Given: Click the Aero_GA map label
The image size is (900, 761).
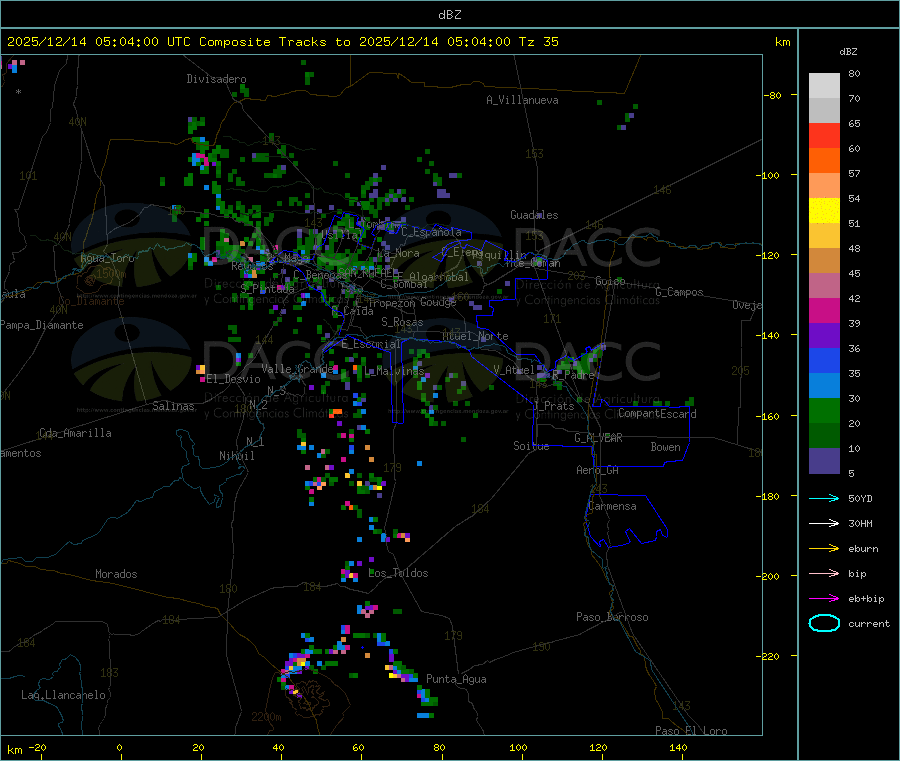Looking at the screenshot, I should click(x=598, y=470).
